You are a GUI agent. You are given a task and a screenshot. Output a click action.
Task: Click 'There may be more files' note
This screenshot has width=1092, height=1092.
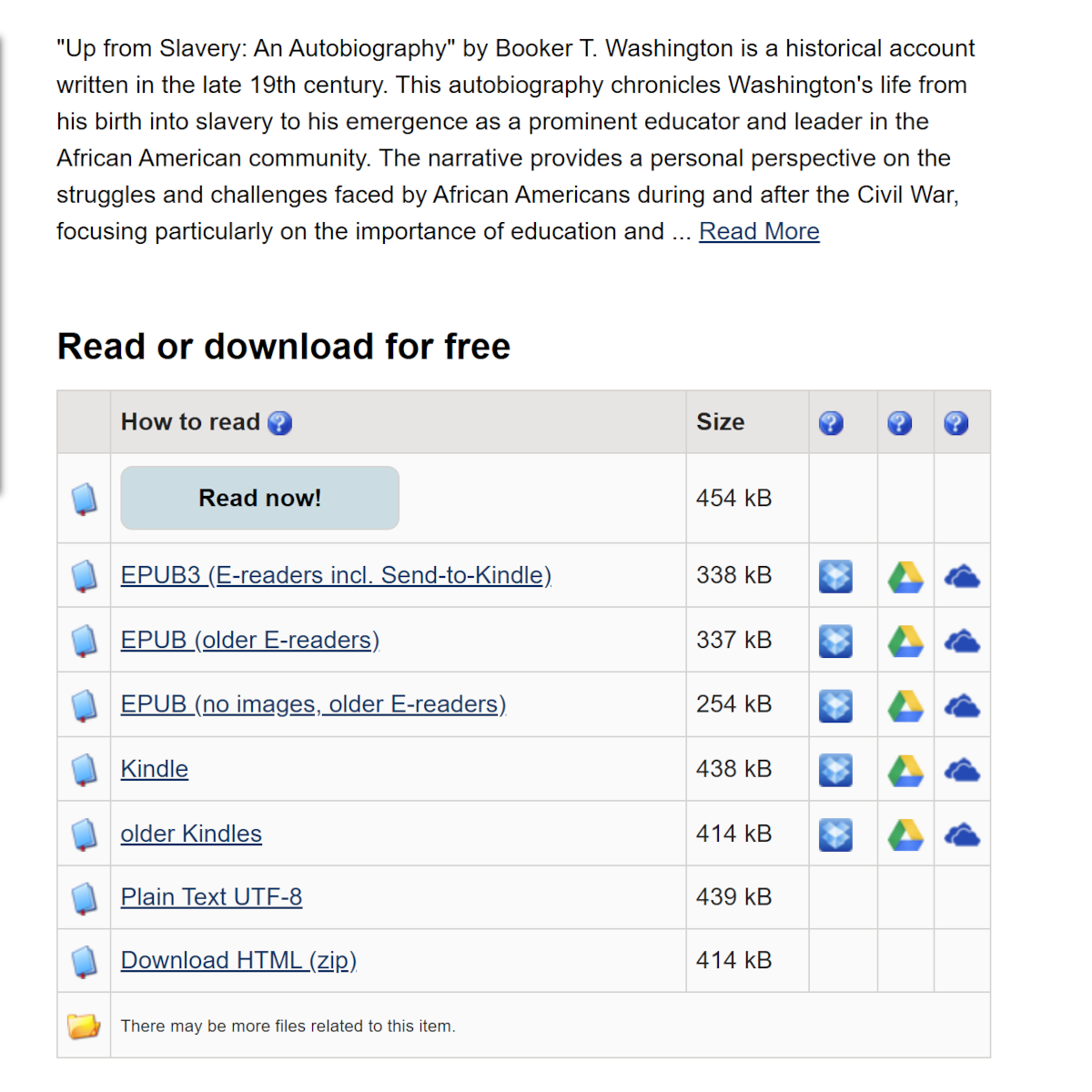[288, 1026]
